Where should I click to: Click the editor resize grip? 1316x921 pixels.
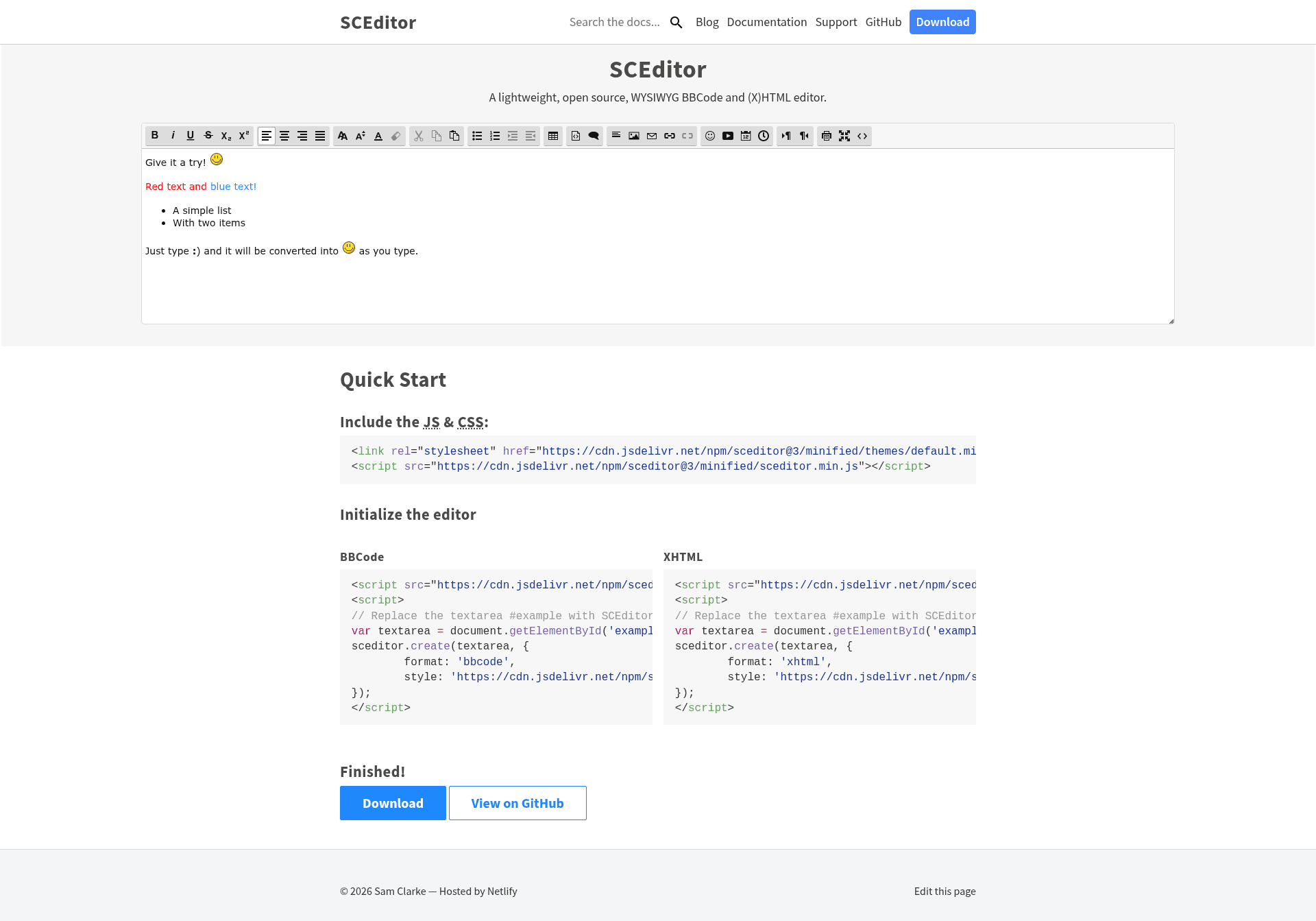[1171, 320]
